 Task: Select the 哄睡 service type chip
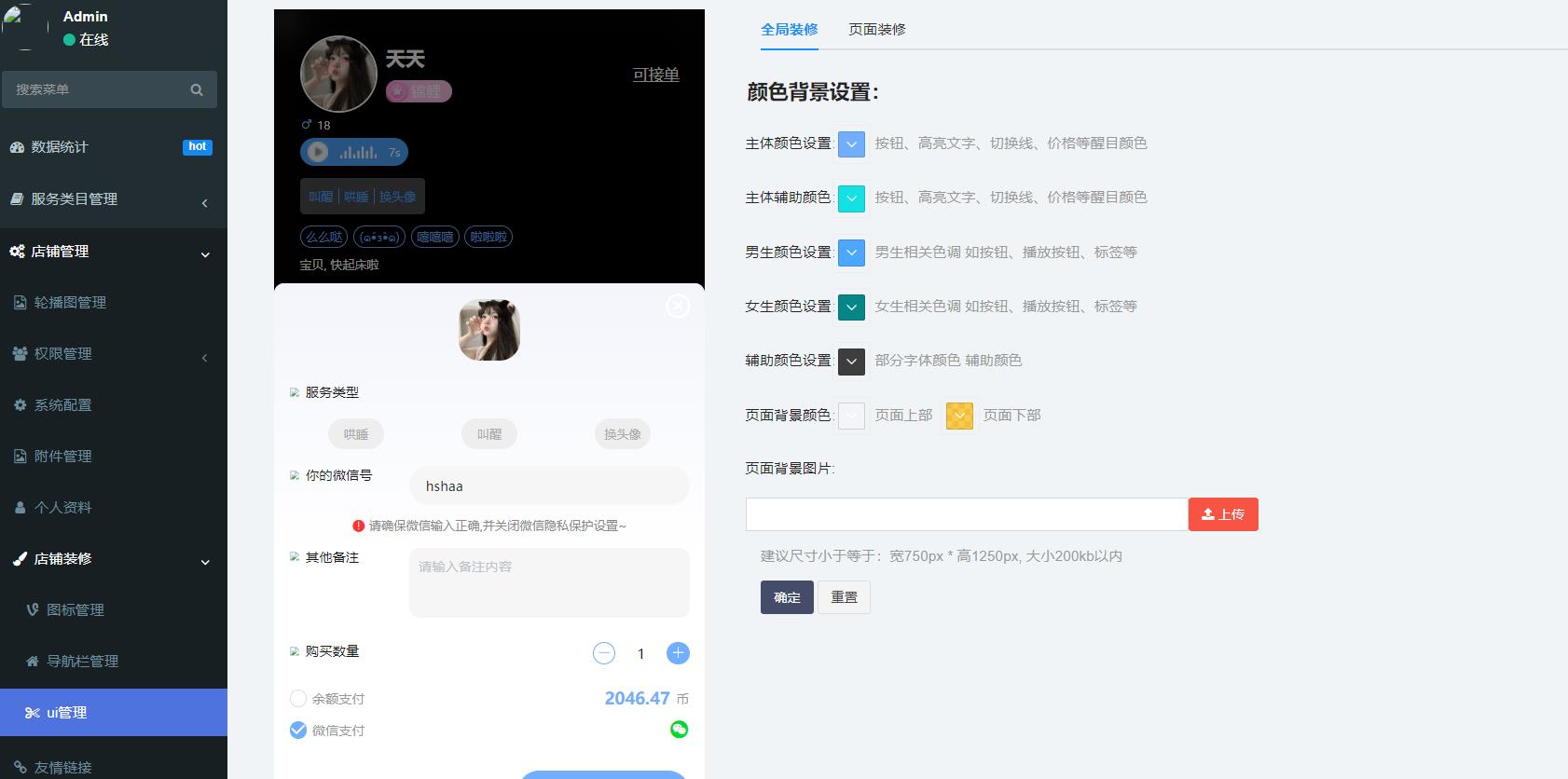pyautogui.click(x=356, y=434)
